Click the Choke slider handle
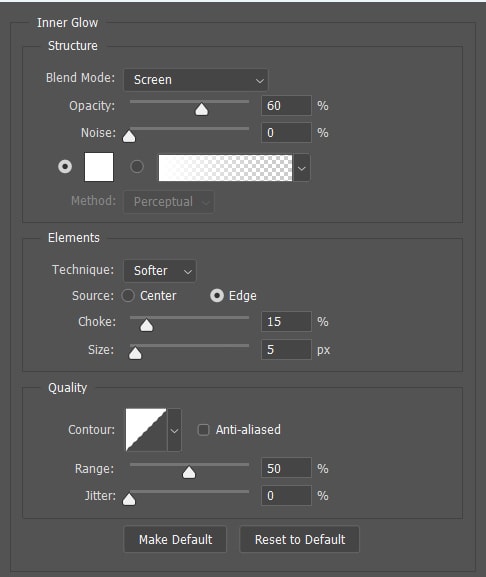The image size is (486, 577). click(146, 325)
